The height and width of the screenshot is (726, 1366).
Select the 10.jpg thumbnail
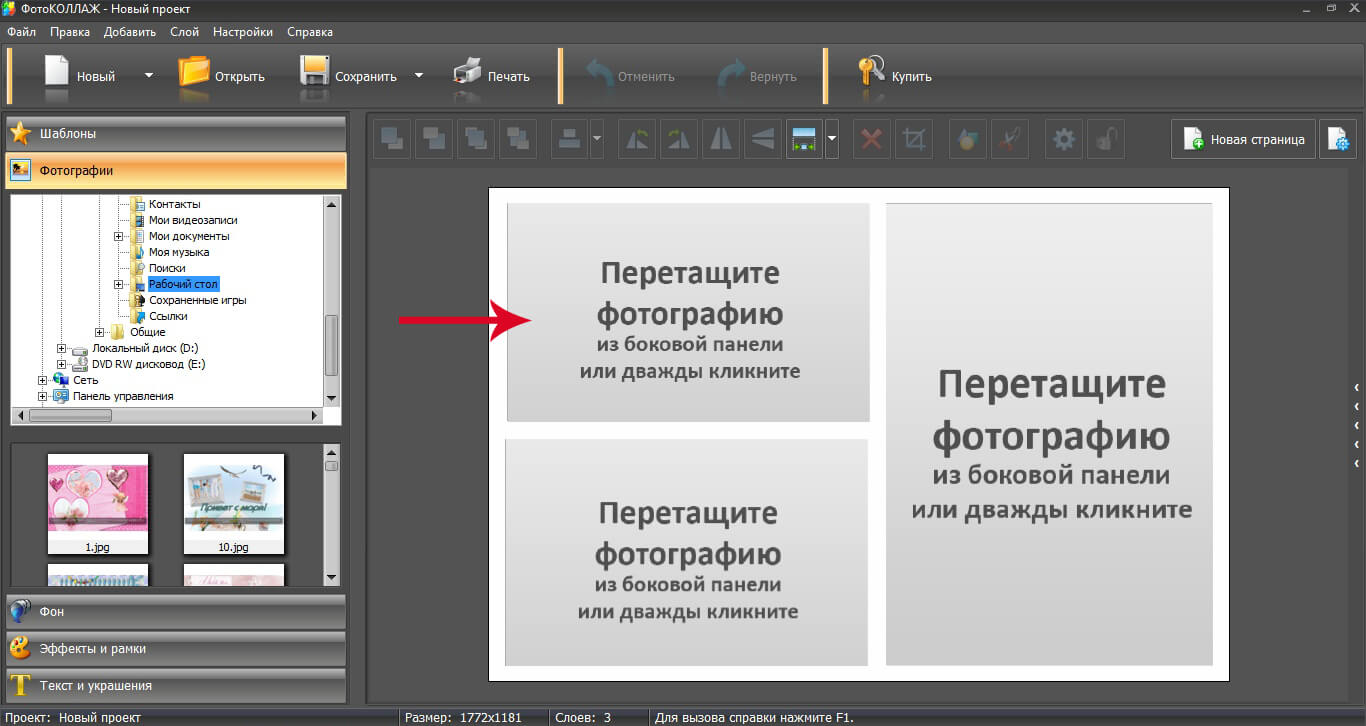coord(234,504)
